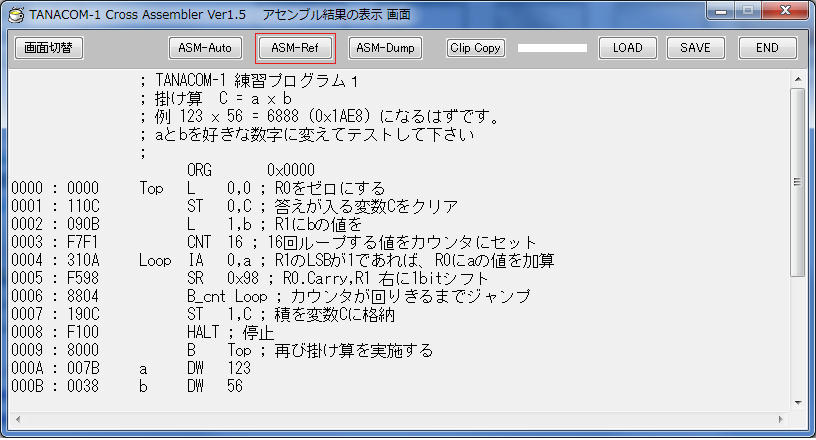Click the address '0008'
Viewport: 816px width, 440px height.
(27, 332)
